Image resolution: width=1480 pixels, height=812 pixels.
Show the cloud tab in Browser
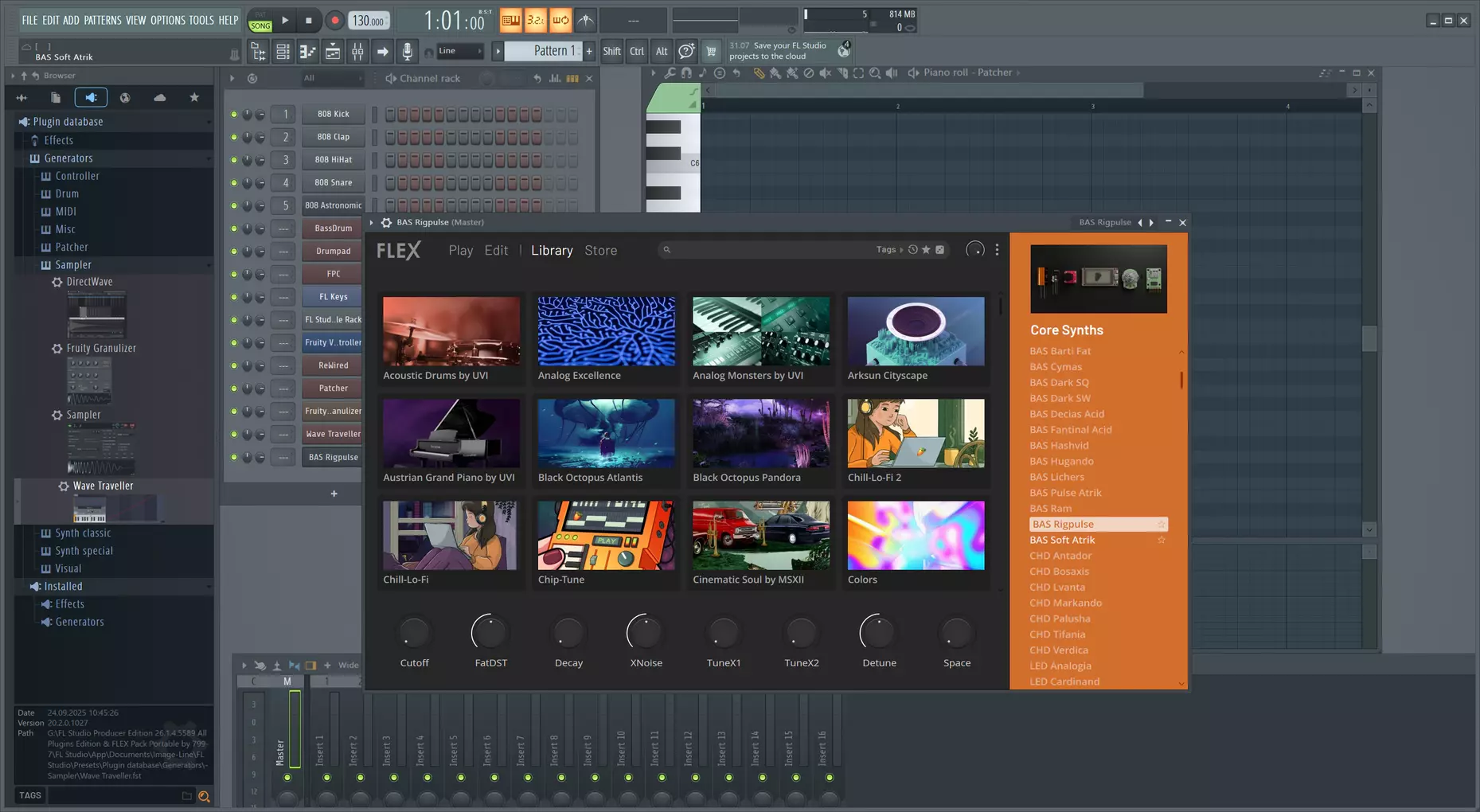click(x=160, y=98)
